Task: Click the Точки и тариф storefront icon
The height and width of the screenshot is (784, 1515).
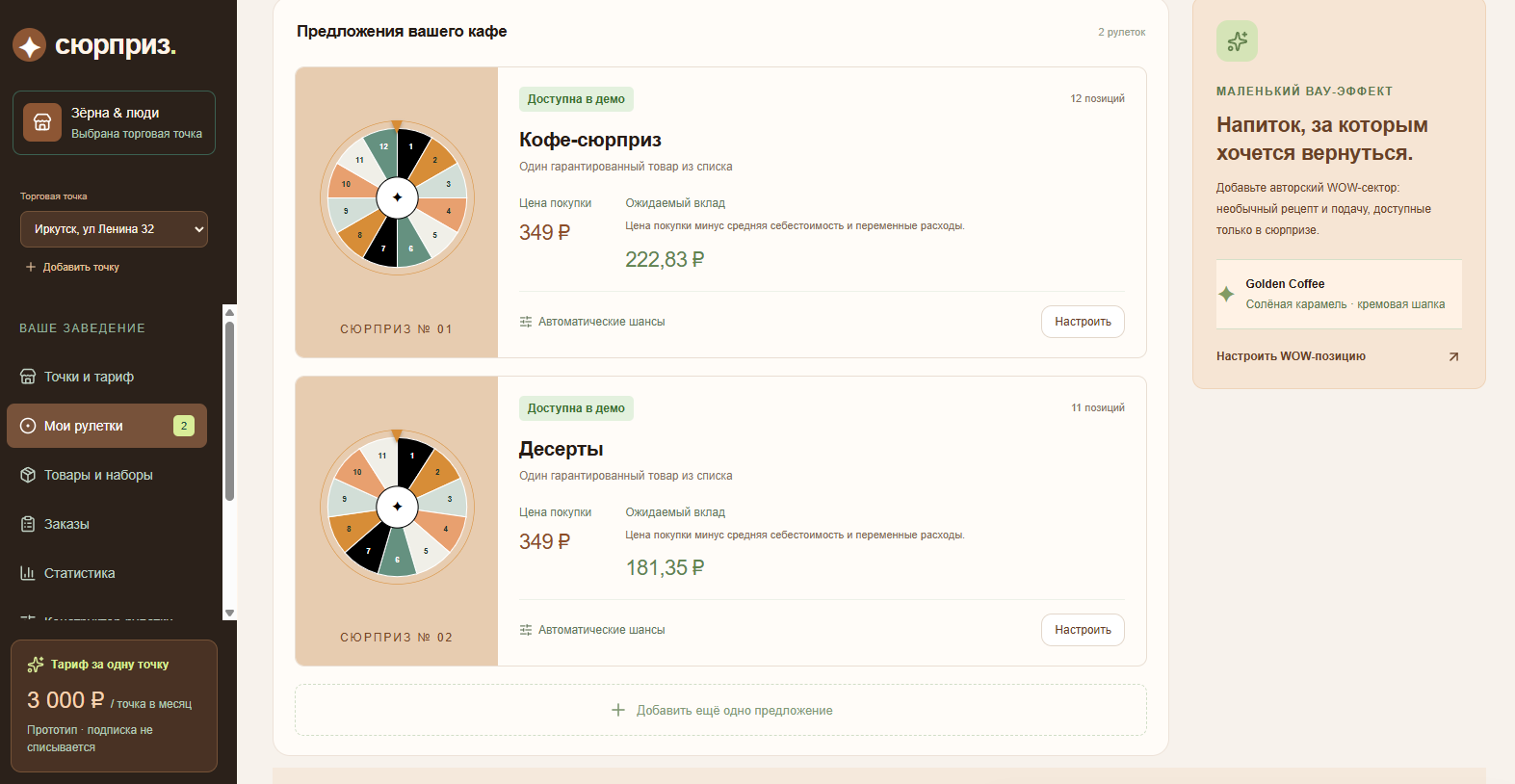Action: [28, 377]
